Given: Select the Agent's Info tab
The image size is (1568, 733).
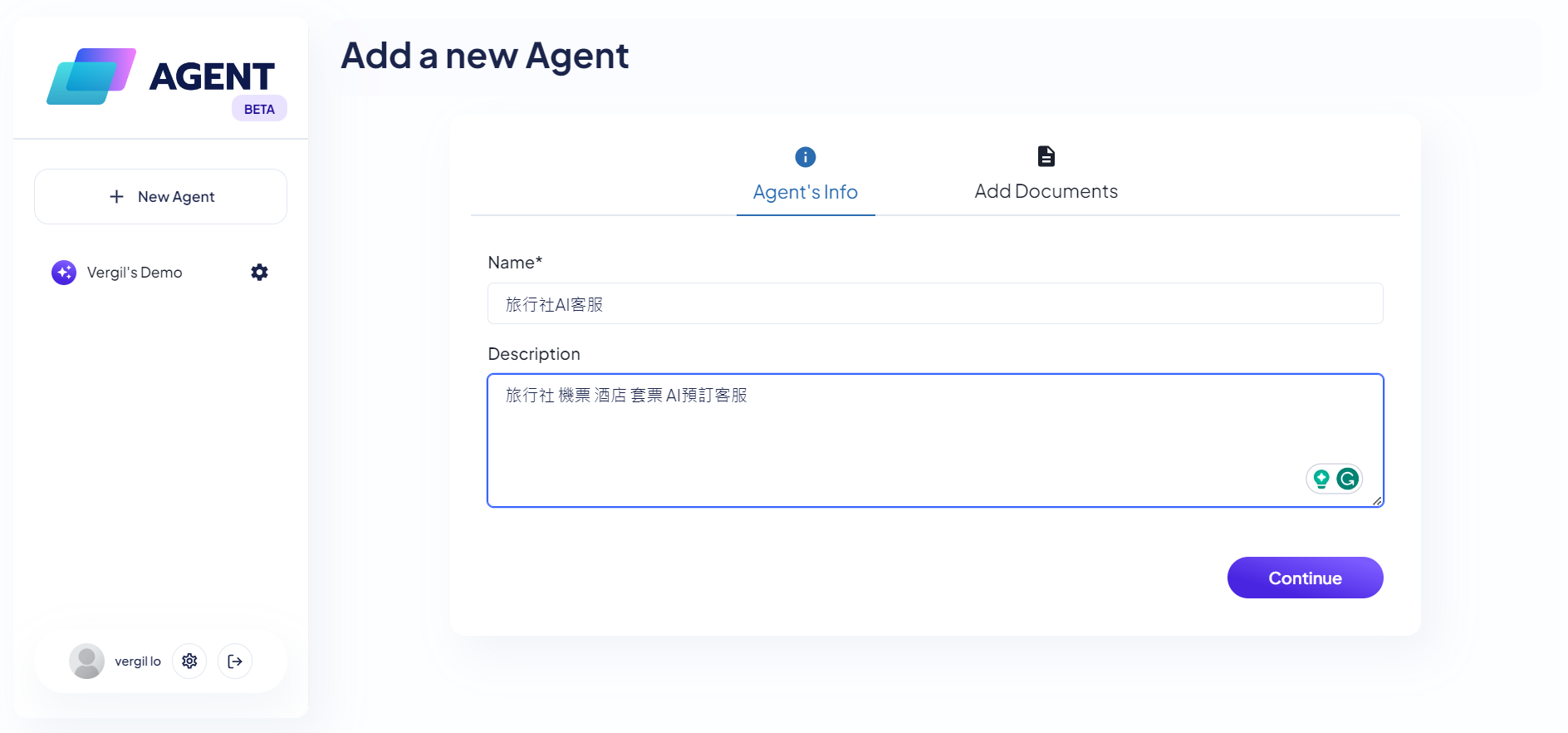Looking at the screenshot, I should pyautogui.click(x=806, y=175).
